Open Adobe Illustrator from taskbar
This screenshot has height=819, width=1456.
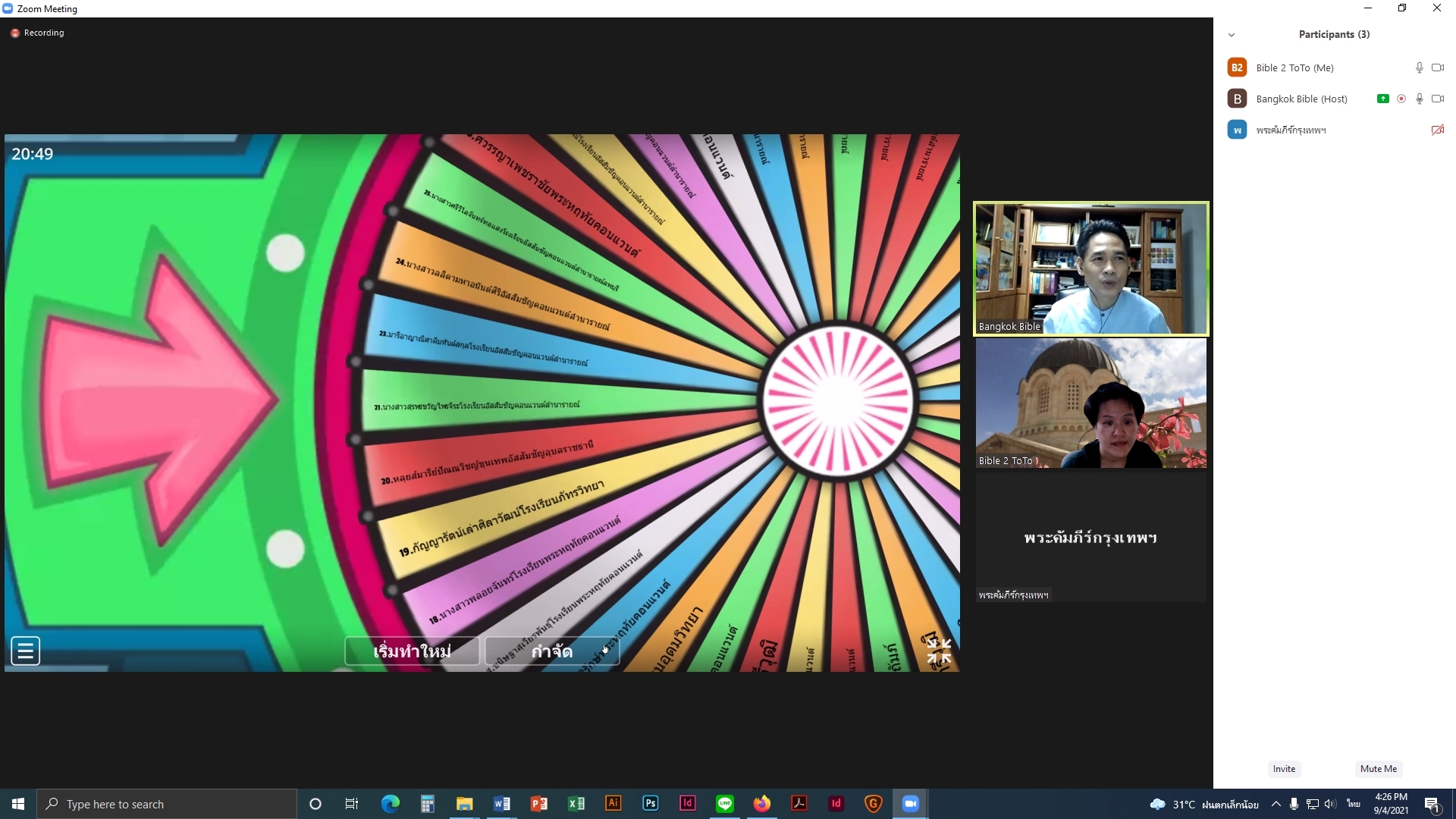click(613, 803)
